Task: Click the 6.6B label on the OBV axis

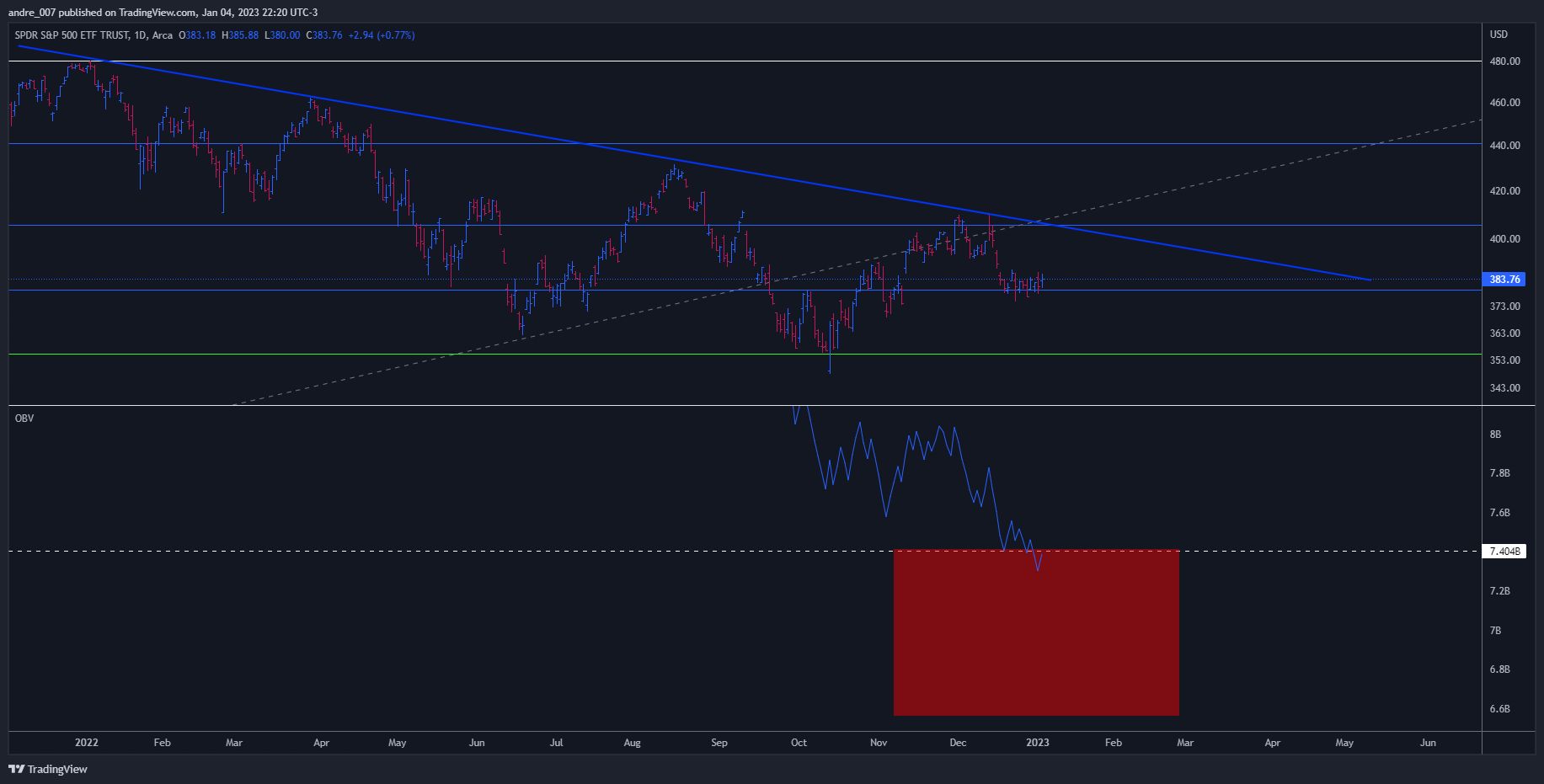Action: click(1499, 709)
